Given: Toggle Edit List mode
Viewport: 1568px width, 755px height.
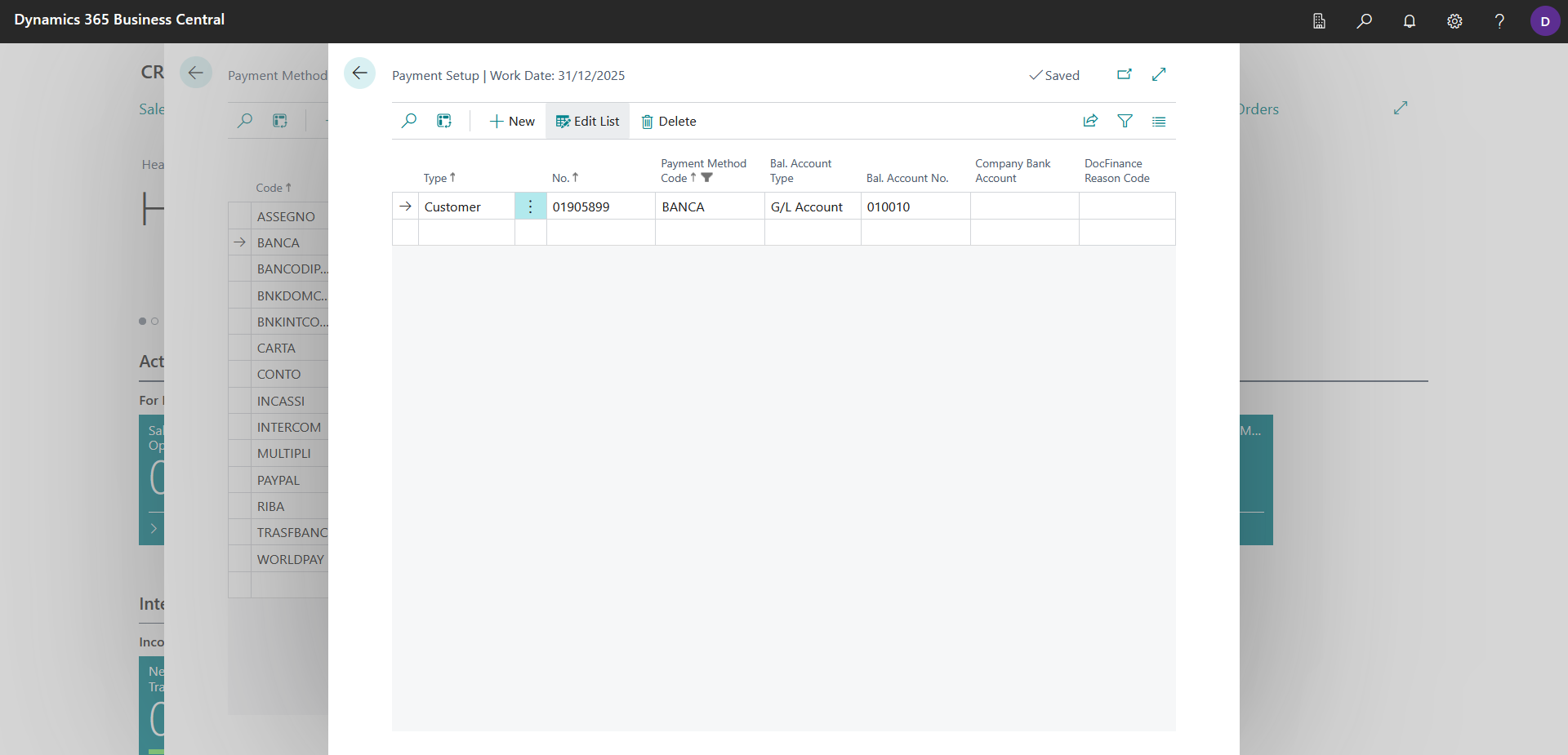Looking at the screenshot, I should pos(588,121).
